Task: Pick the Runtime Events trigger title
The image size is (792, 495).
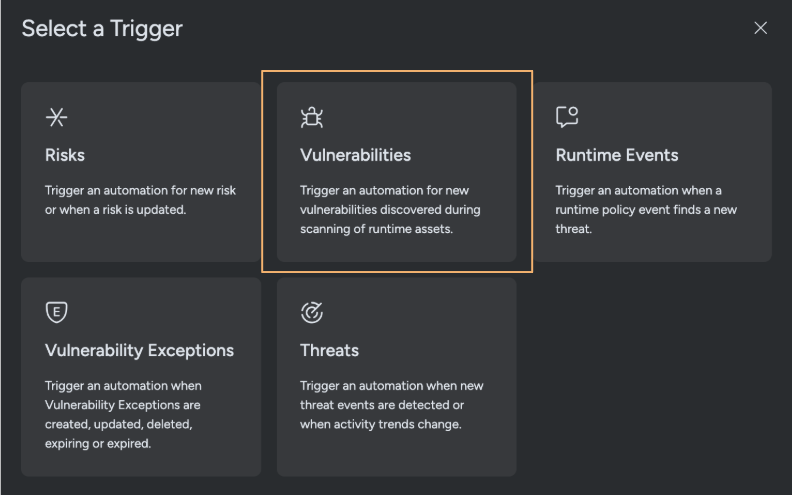Action: tap(617, 155)
